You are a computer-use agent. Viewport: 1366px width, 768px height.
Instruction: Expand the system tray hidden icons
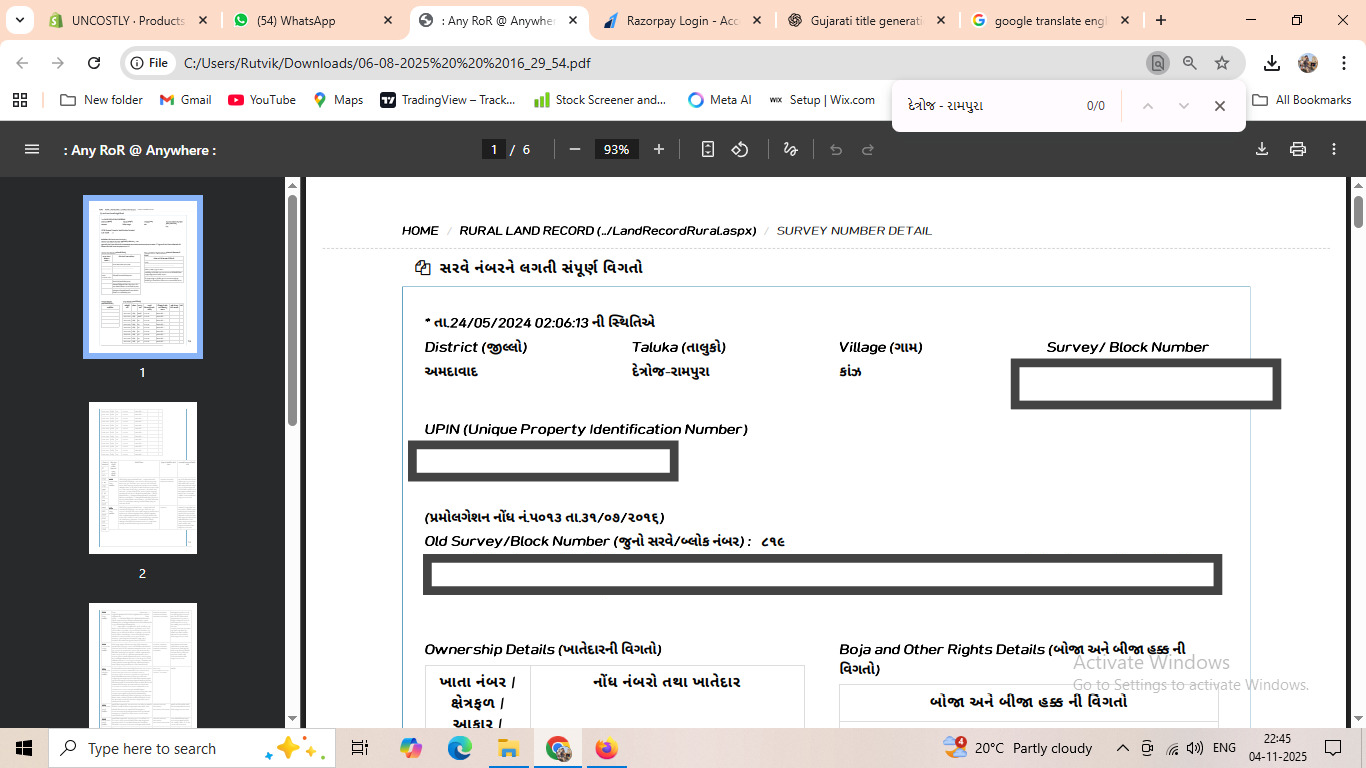[x=1123, y=748]
